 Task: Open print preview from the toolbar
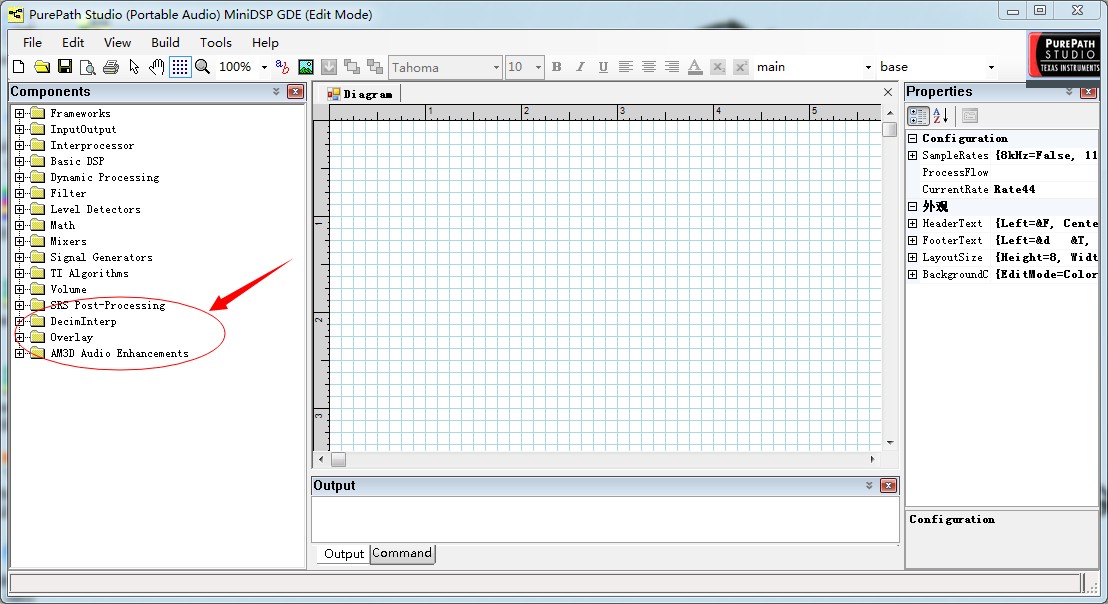point(88,67)
